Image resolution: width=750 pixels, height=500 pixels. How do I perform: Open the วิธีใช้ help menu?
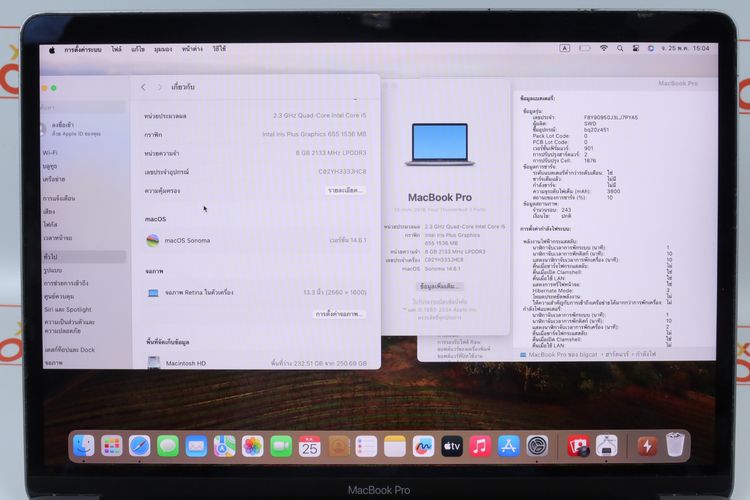[x=219, y=49]
